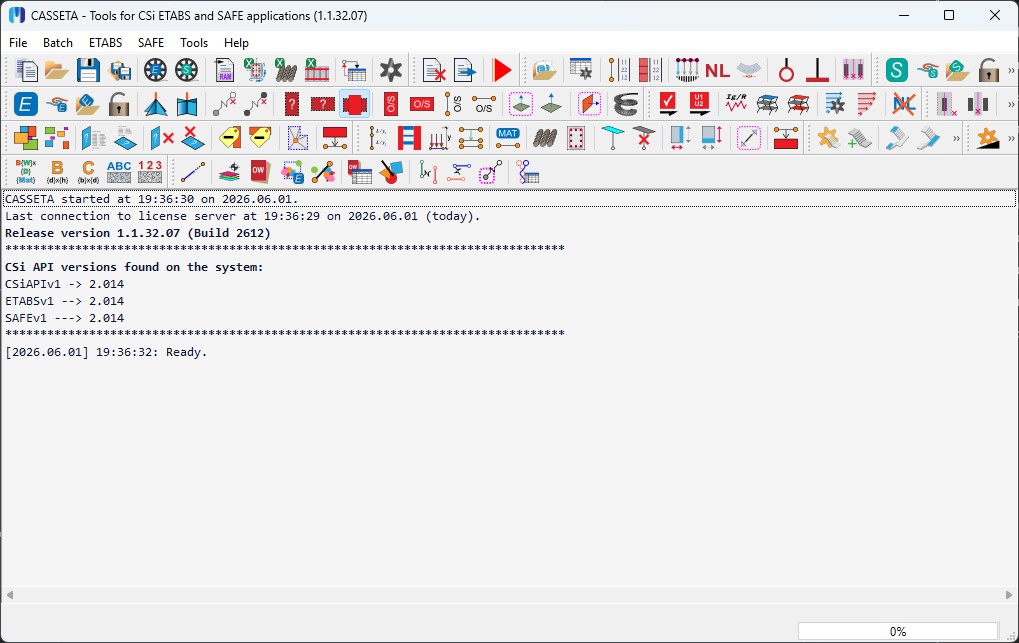
Task: Click the red checkmark design icon
Action: [x=667, y=104]
